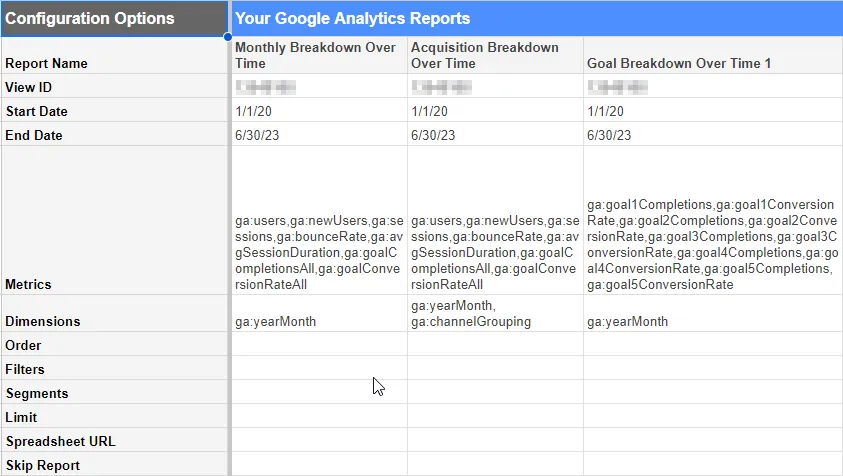The height and width of the screenshot is (476, 843).
Task: Select blurred View ID under Goal Breakdown
Action: pyautogui.click(x=713, y=86)
